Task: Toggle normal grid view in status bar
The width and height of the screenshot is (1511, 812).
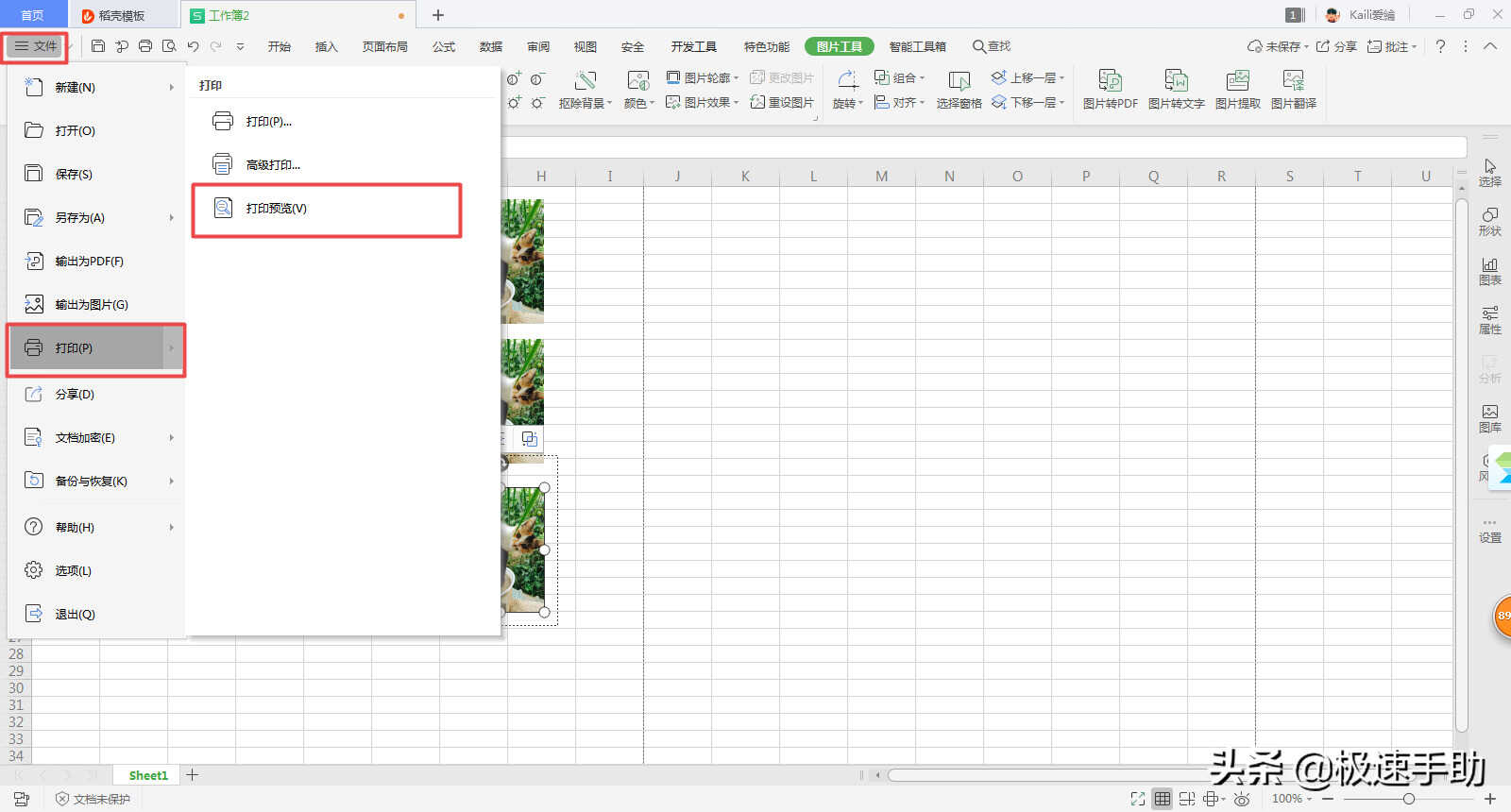Action: 1163,799
